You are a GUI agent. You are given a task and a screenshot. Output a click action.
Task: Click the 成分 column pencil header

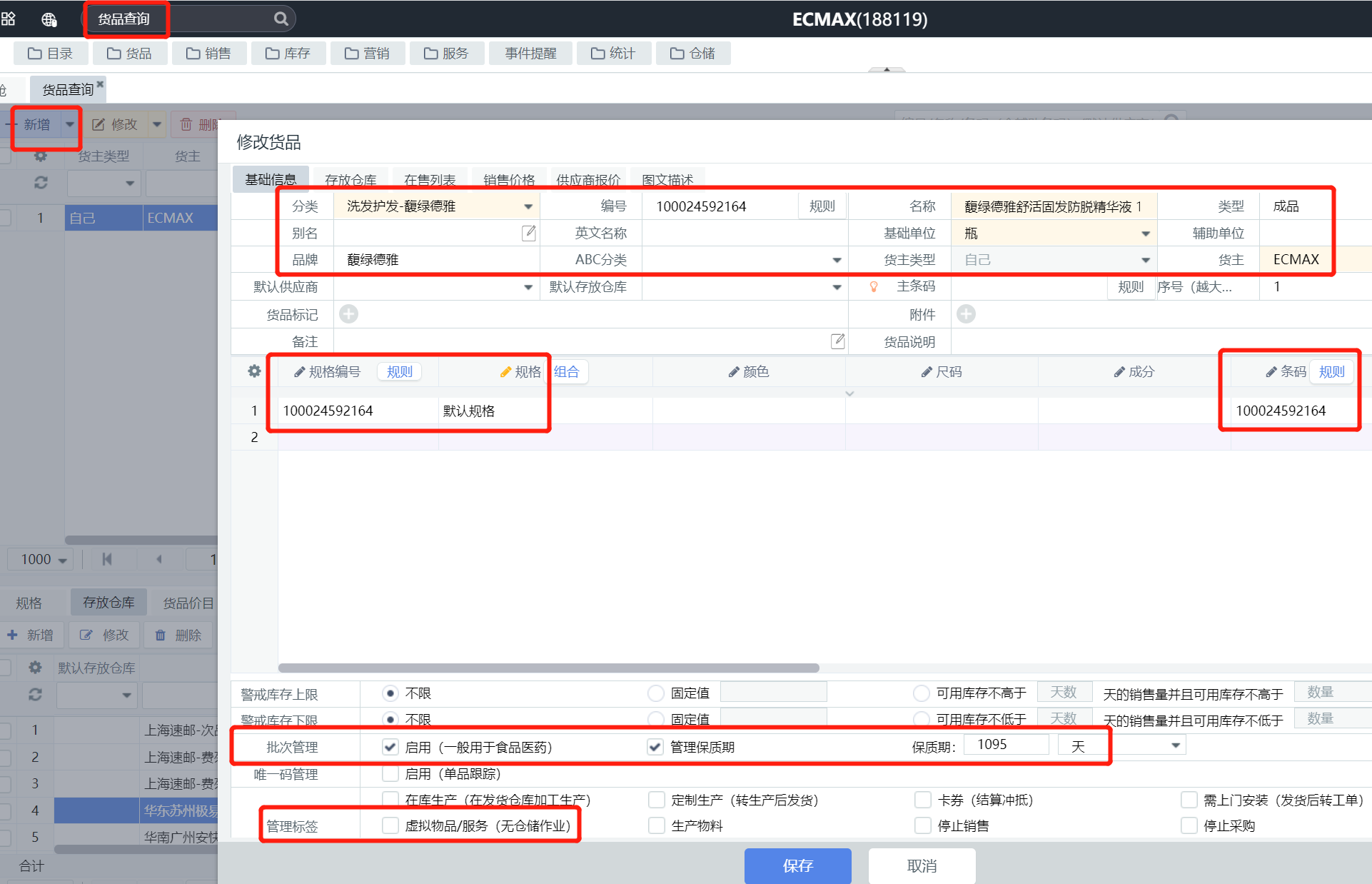coord(1134,371)
